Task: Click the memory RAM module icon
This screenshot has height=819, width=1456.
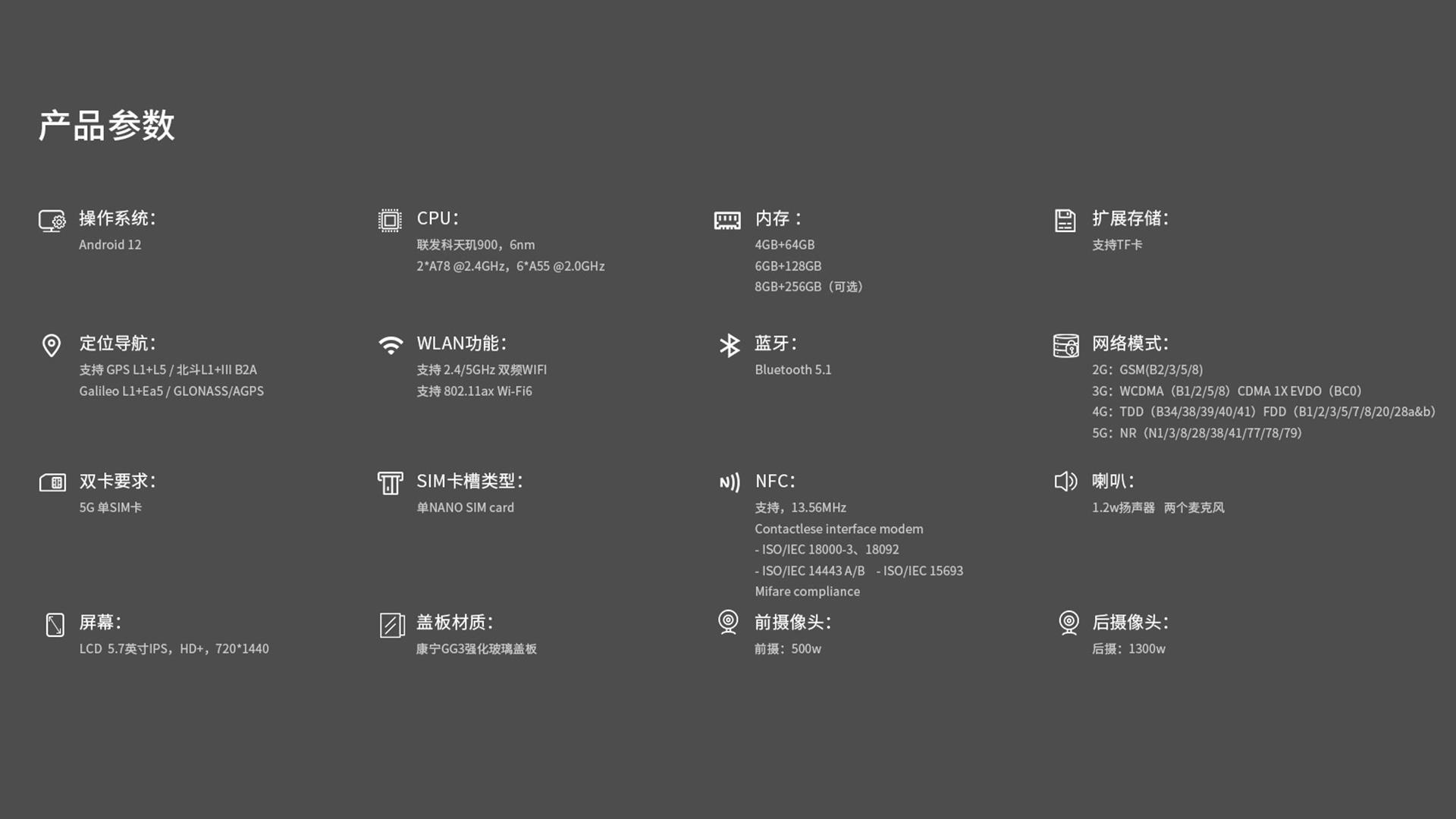Action: [x=727, y=221]
